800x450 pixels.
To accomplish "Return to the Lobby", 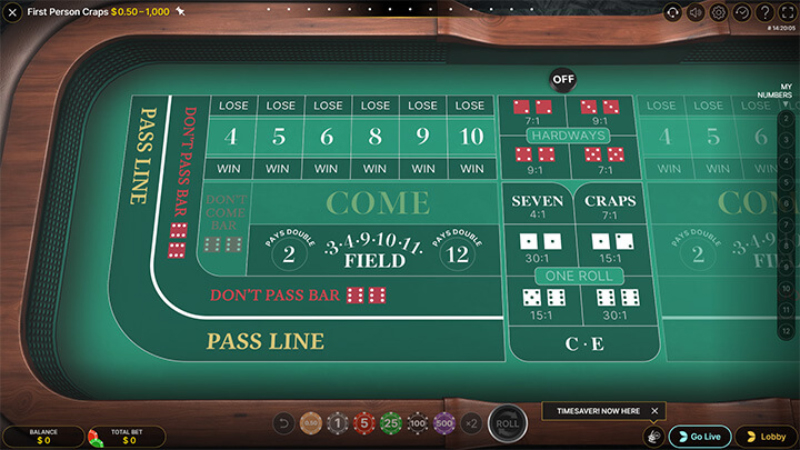I will [x=766, y=436].
